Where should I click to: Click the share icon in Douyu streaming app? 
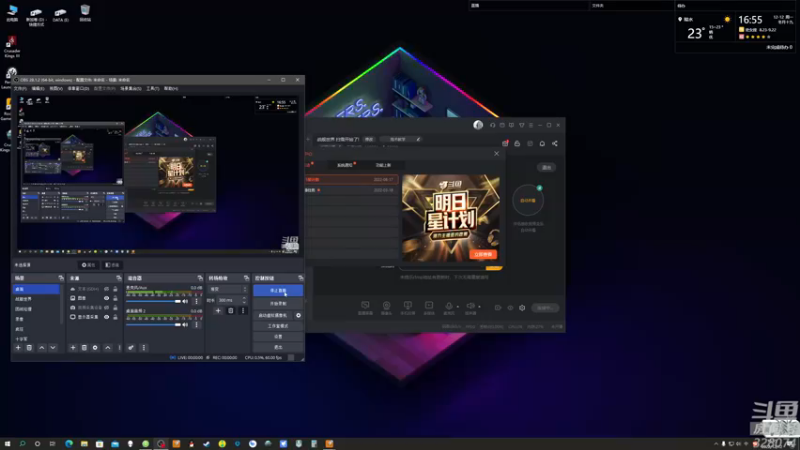(x=555, y=143)
